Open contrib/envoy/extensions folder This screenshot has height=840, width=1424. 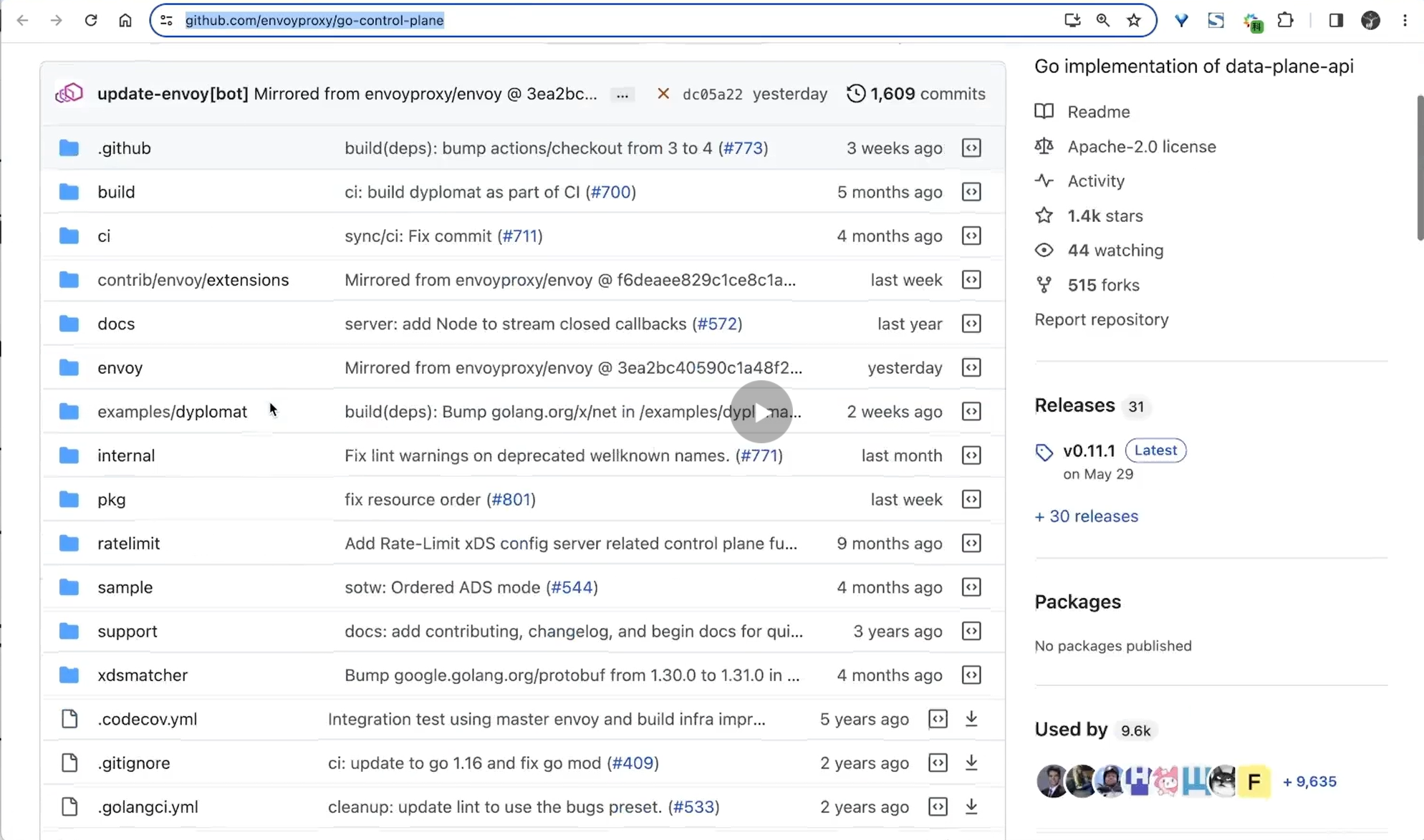pyautogui.click(x=193, y=280)
